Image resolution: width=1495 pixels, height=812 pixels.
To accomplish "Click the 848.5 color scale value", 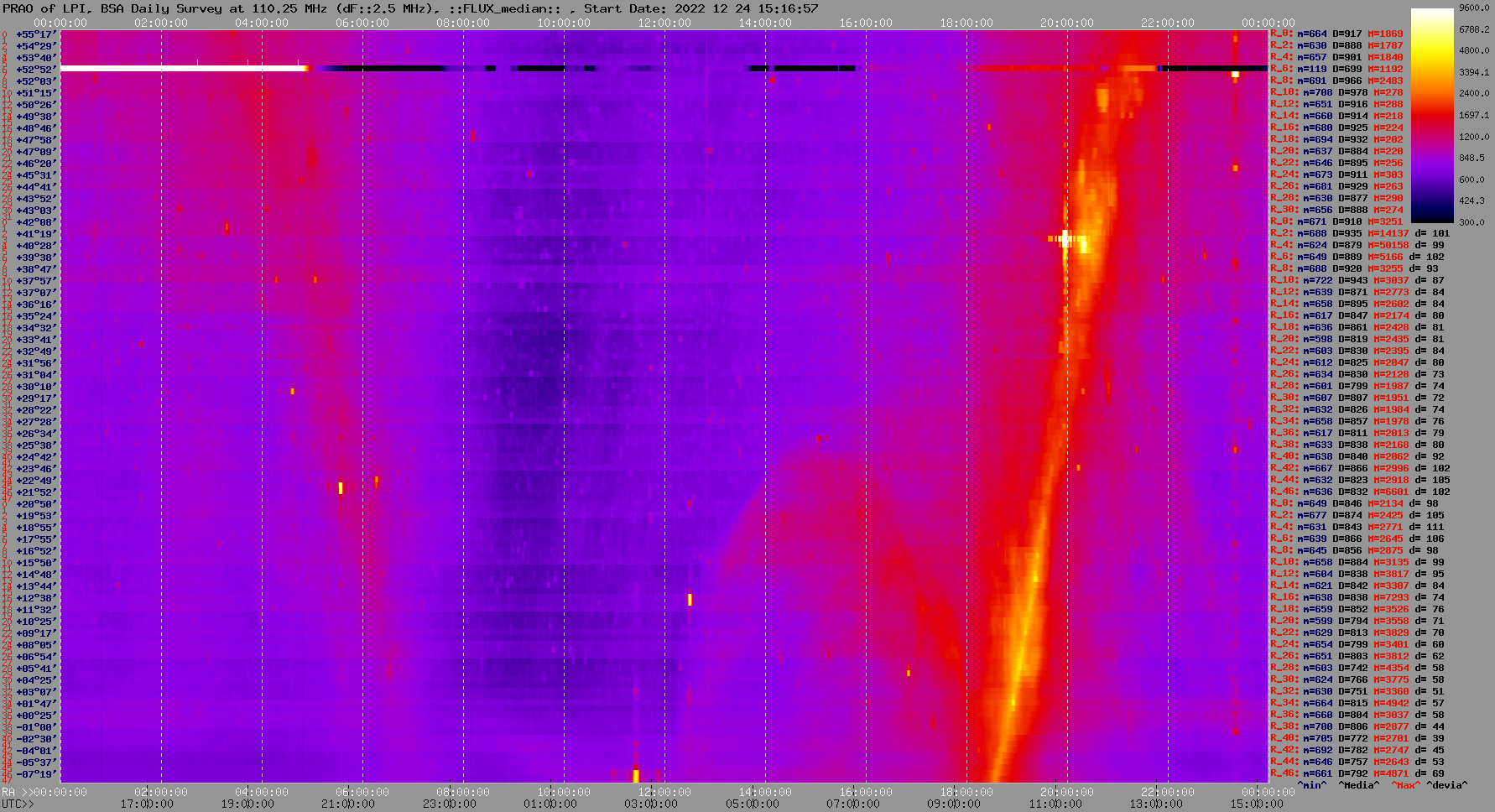I will (x=1472, y=158).
